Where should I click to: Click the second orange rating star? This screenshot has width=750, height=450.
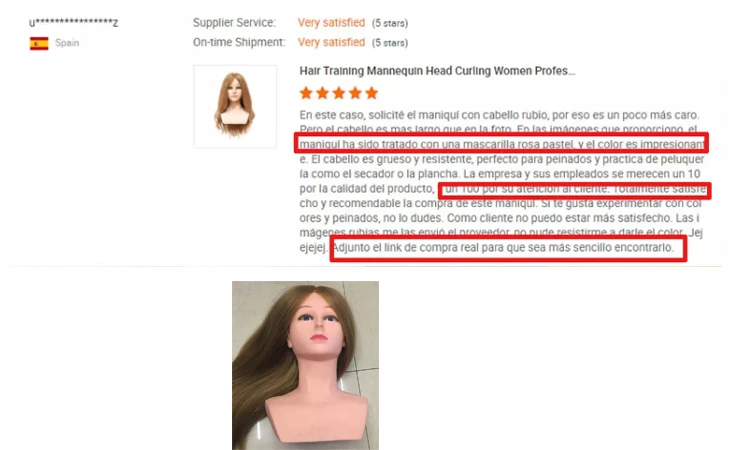pos(322,93)
